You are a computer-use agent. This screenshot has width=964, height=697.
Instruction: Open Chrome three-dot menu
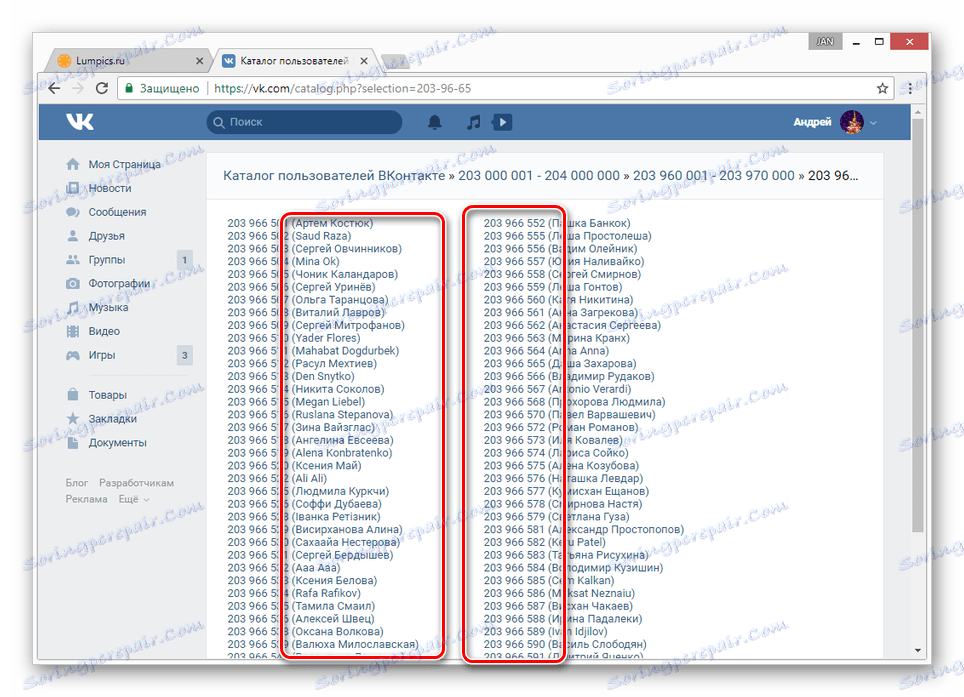pos(910,88)
